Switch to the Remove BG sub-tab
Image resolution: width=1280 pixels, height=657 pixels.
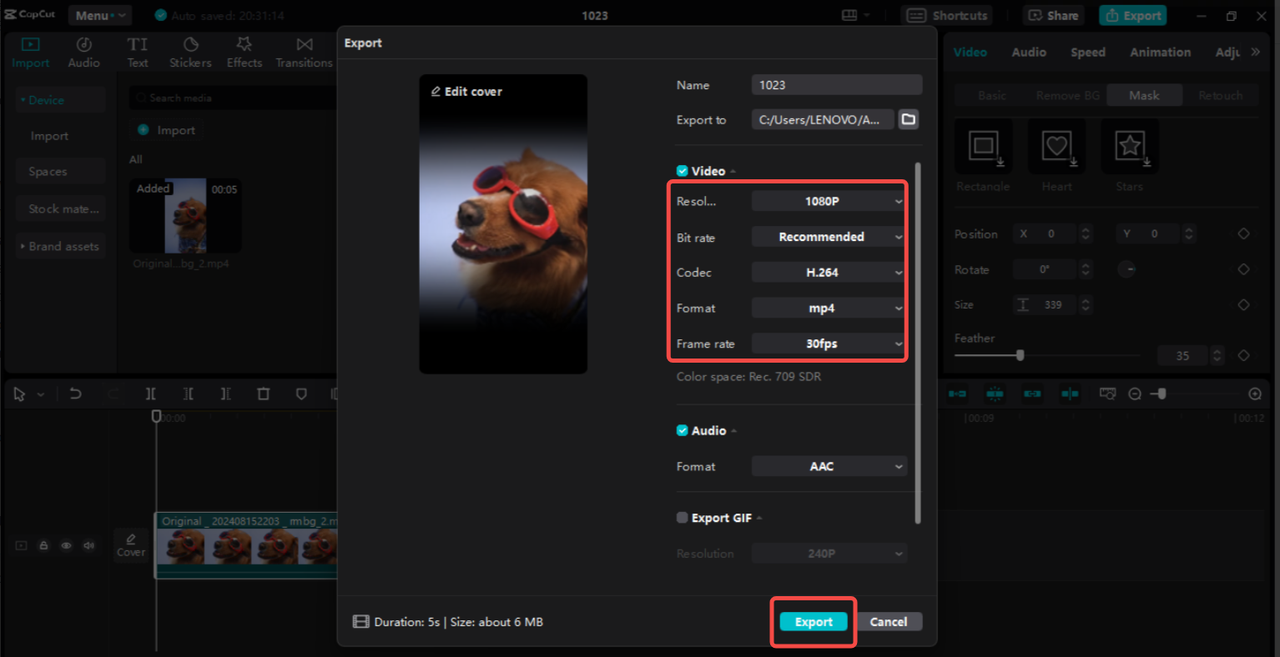click(1068, 95)
